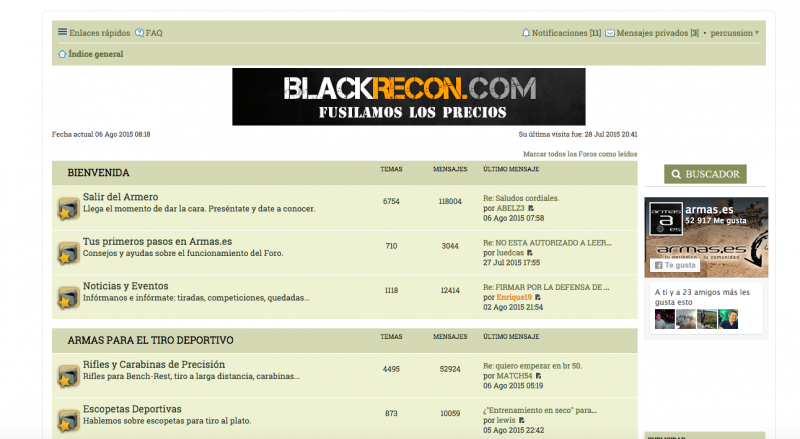This screenshot has height=439, width=800.
Task: Open Notificaciones [11] dropdown
Action: tap(566, 33)
